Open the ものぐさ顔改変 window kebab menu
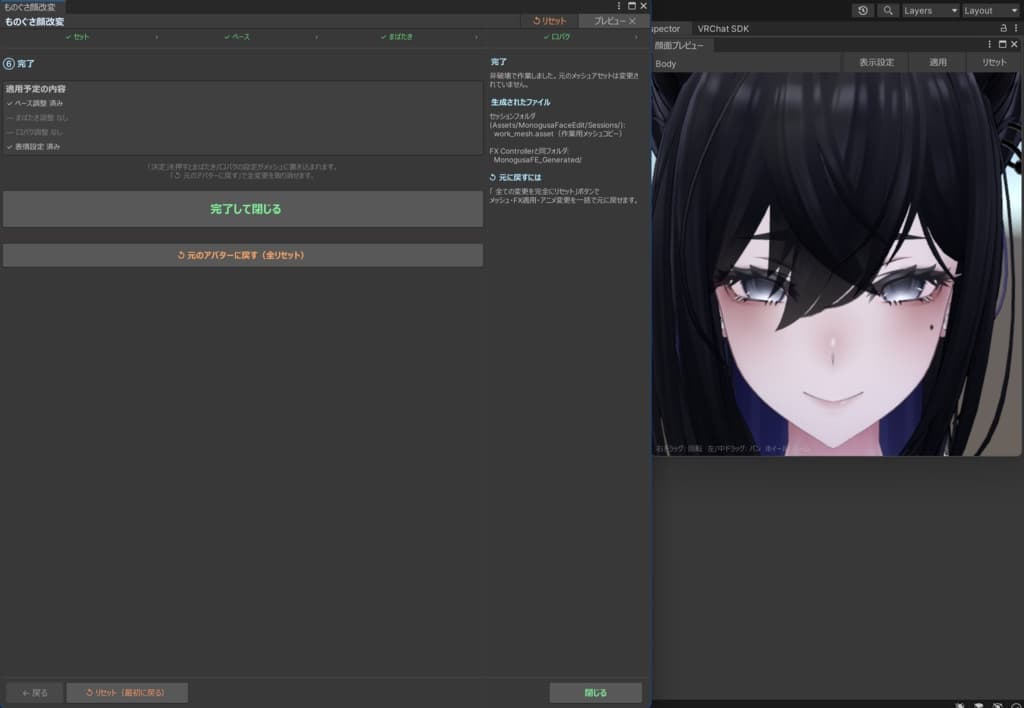Screen dimensions: 1024x708 coord(618,6)
